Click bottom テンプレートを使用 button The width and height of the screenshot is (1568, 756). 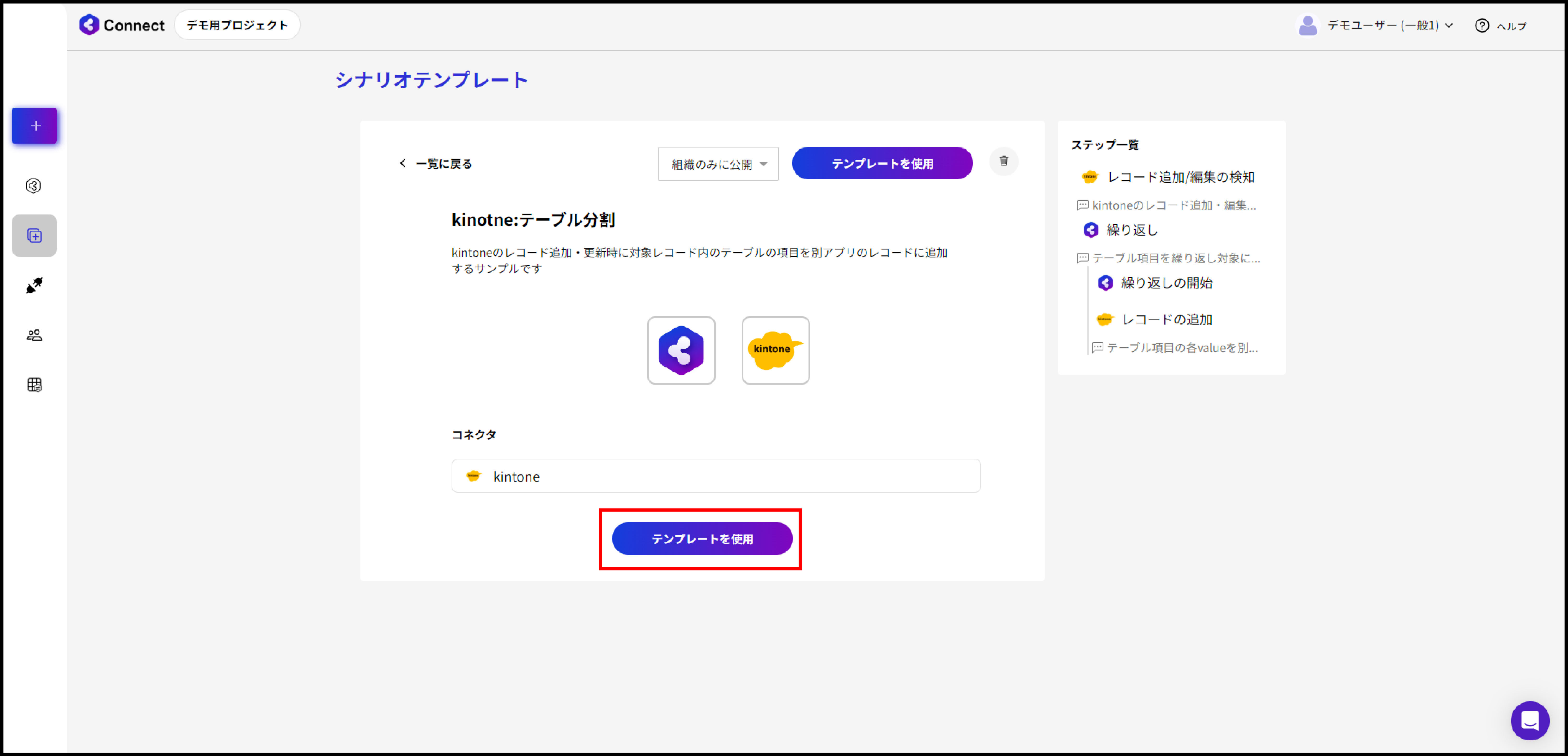702,539
